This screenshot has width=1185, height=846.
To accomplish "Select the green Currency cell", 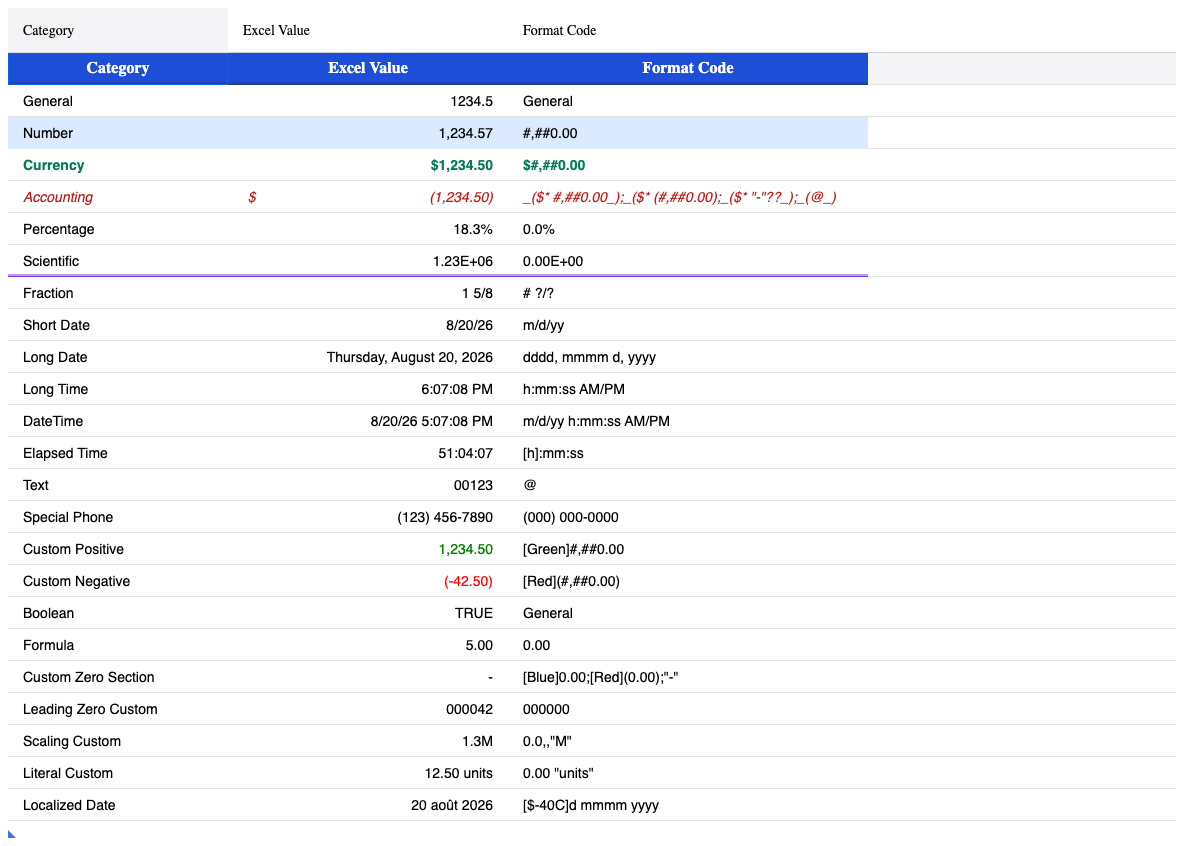I will (x=117, y=165).
